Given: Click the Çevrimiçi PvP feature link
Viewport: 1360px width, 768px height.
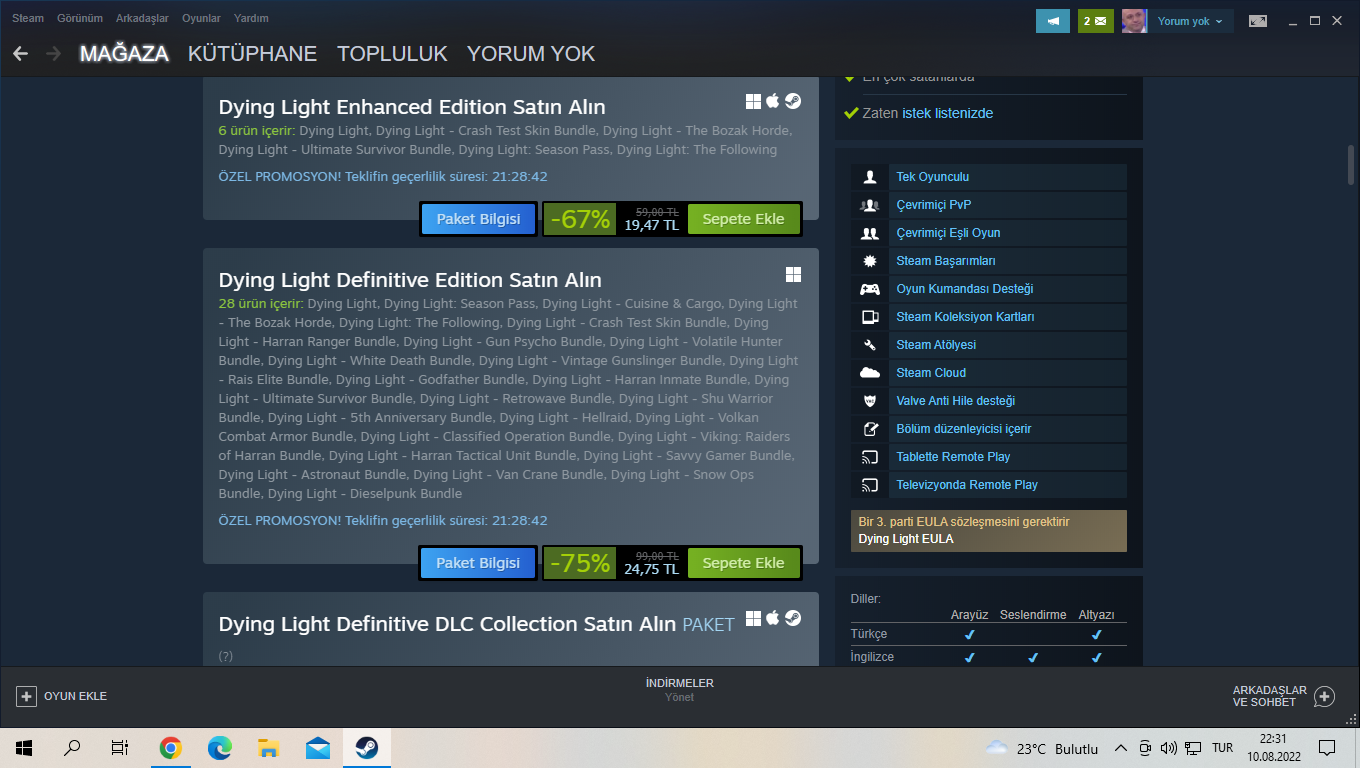Looking at the screenshot, I should pyautogui.click(x=933, y=205).
